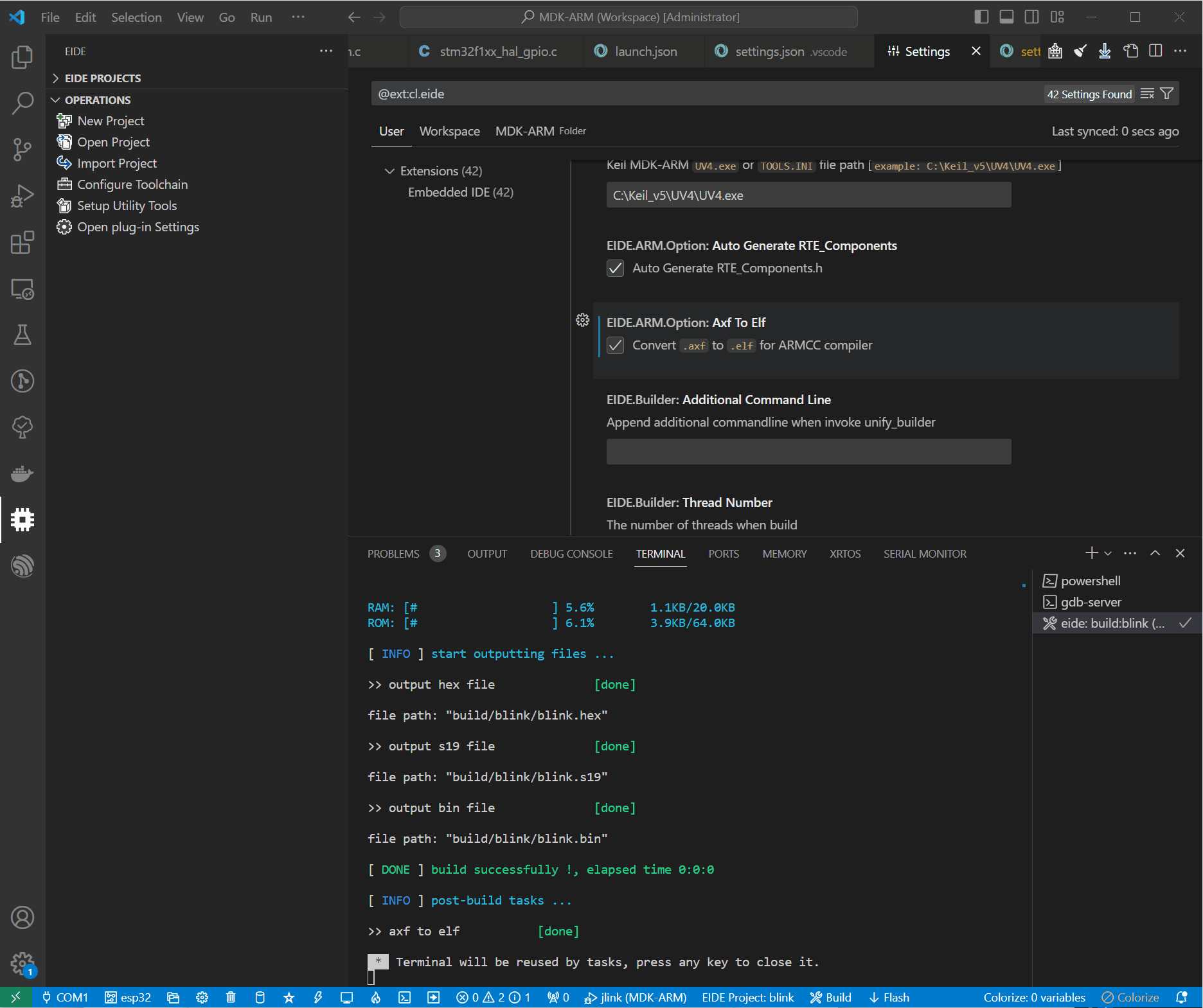Select the EIDE chip icon in activity bar
1203x1008 pixels.
click(x=22, y=520)
